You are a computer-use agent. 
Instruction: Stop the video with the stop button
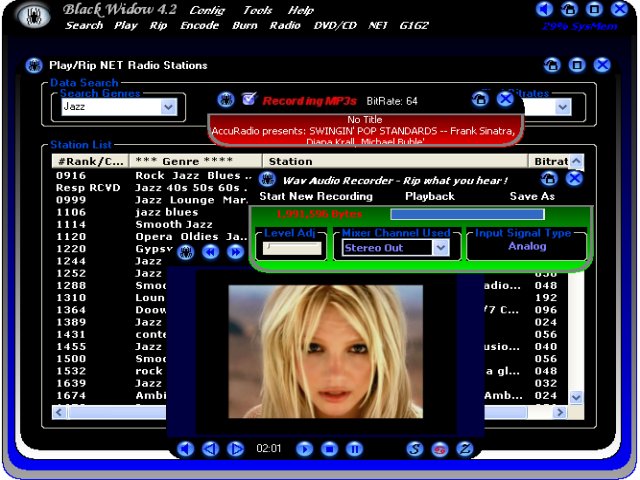pos(329,449)
